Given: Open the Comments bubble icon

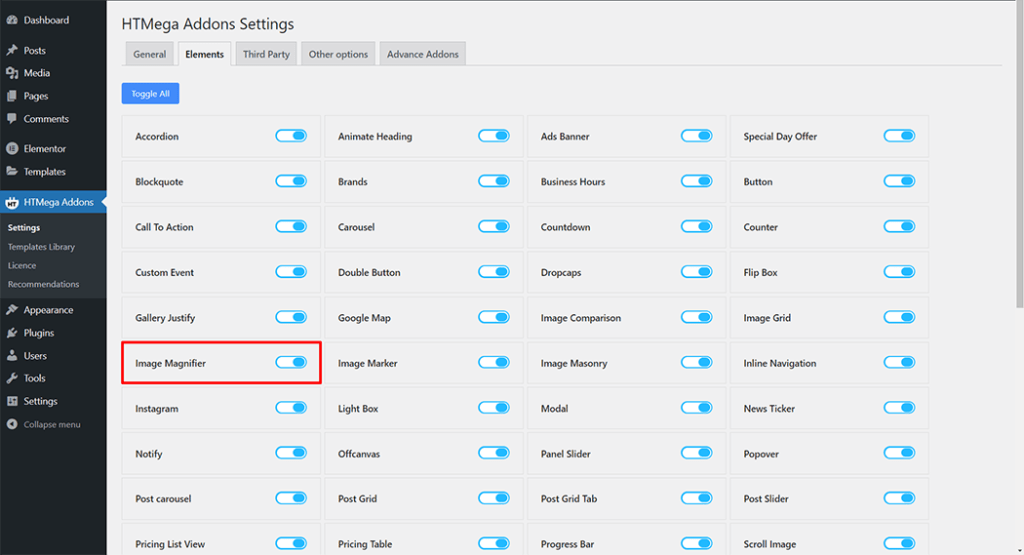Looking at the screenshot, I should point(12,119).
